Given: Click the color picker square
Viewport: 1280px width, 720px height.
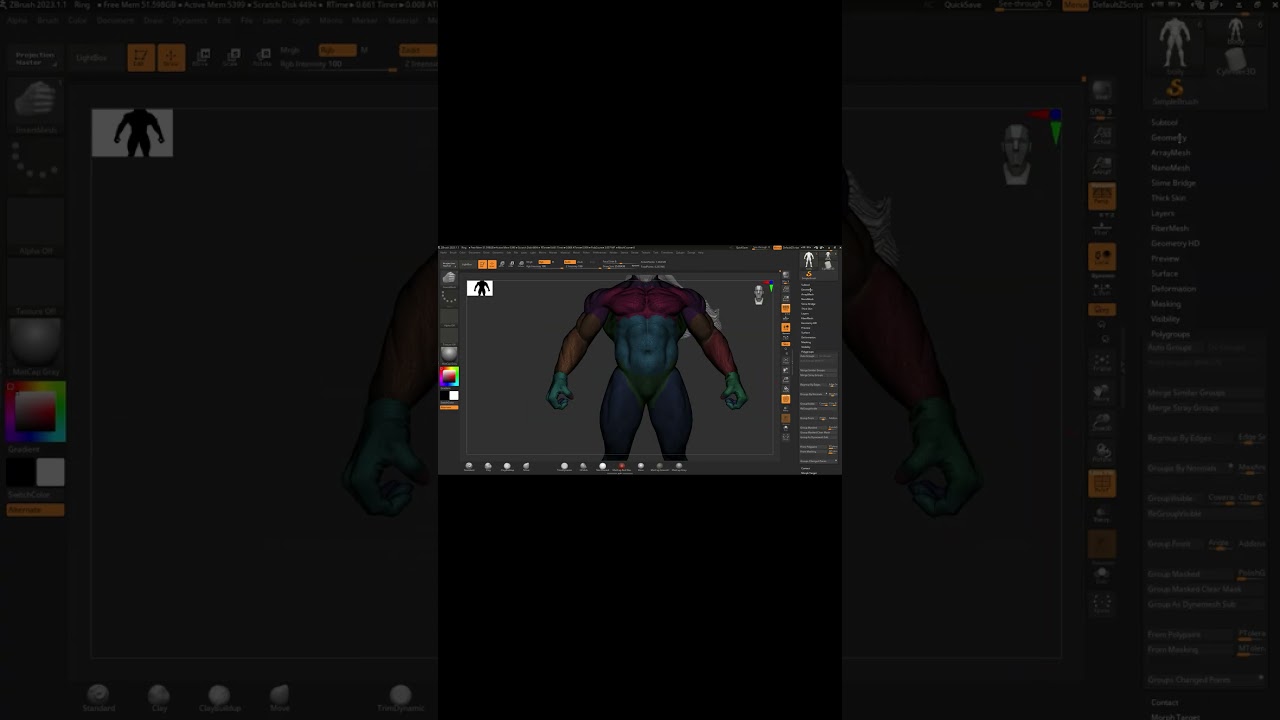Looking at the screenshot, I should (x=35, y=411).
